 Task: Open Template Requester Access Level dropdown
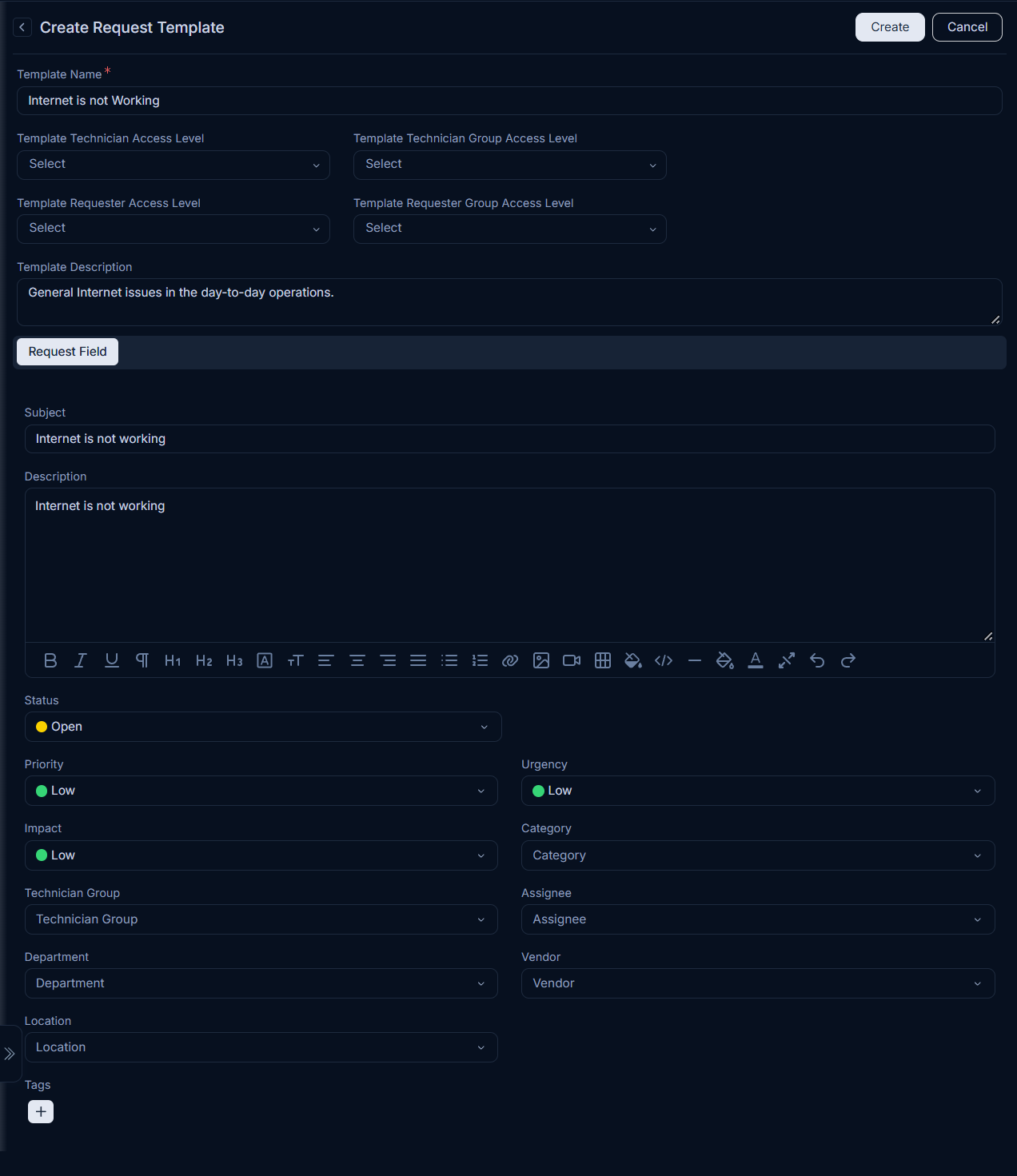[173, 229]
